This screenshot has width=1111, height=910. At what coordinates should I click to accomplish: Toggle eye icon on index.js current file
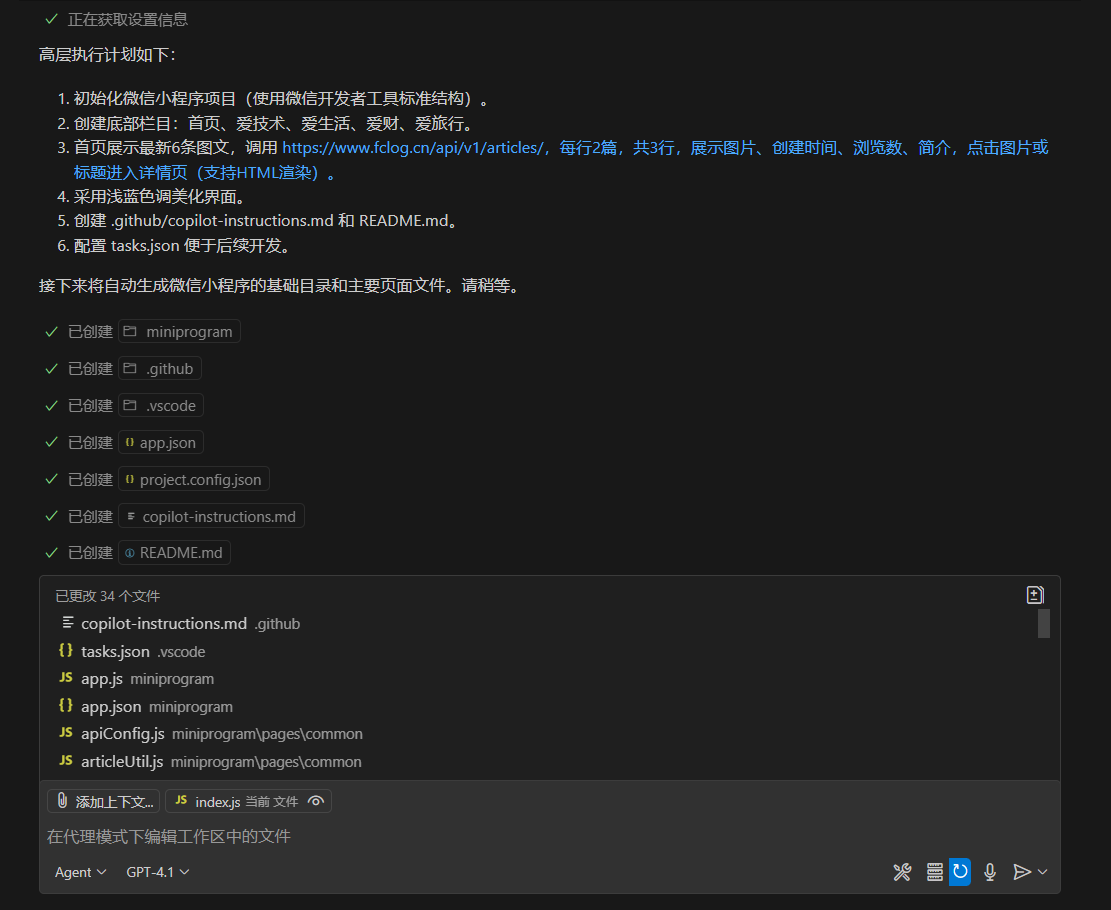(x=316, y=801)
